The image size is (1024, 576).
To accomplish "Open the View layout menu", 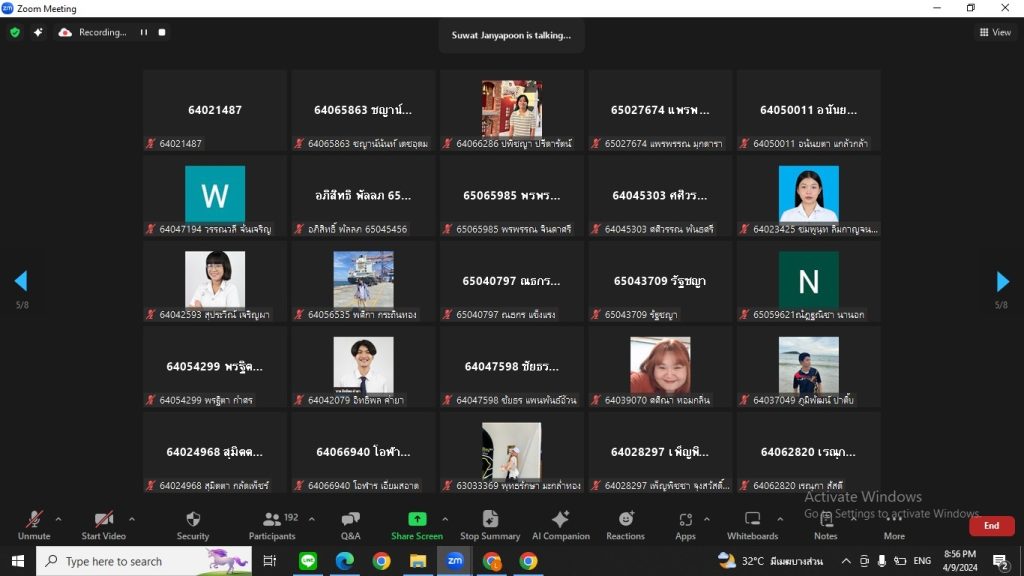I will 995,32.
